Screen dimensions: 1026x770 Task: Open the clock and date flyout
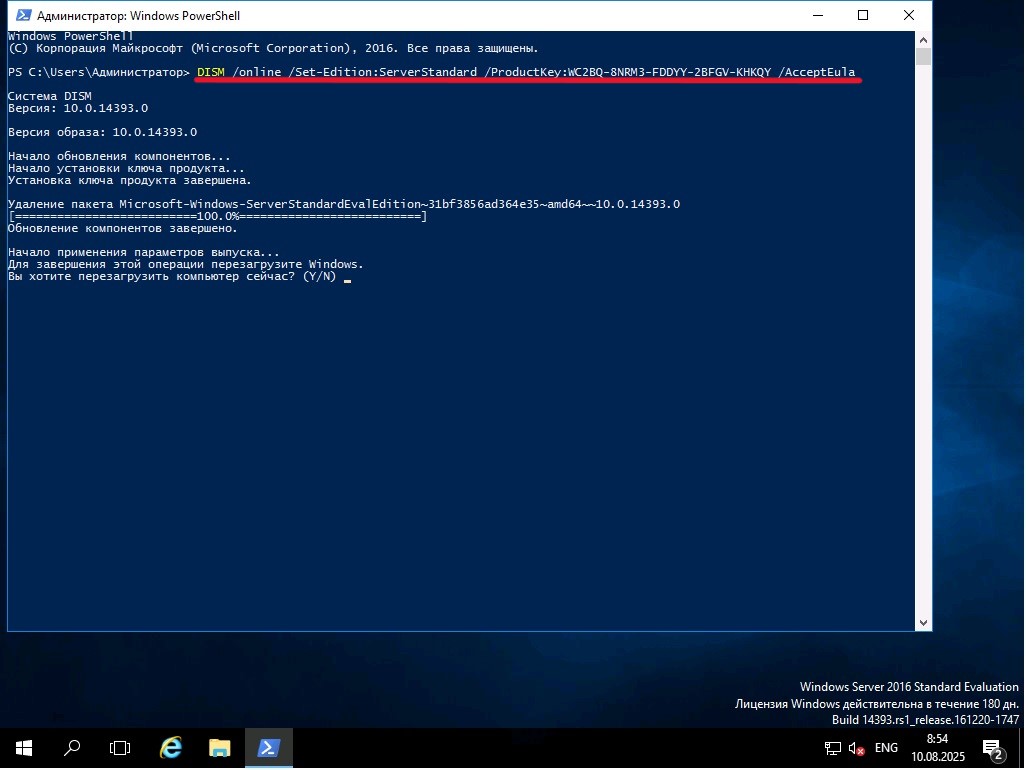(x=937, y=747)
